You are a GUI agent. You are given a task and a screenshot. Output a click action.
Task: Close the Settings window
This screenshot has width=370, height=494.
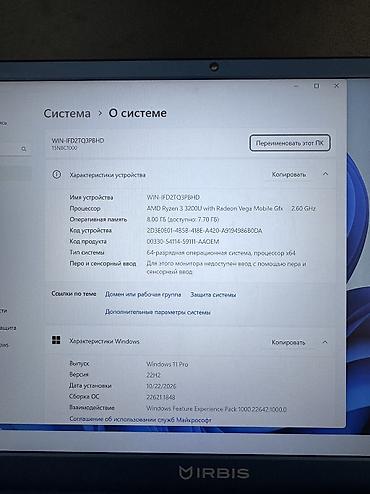click(x=336, y=86)
